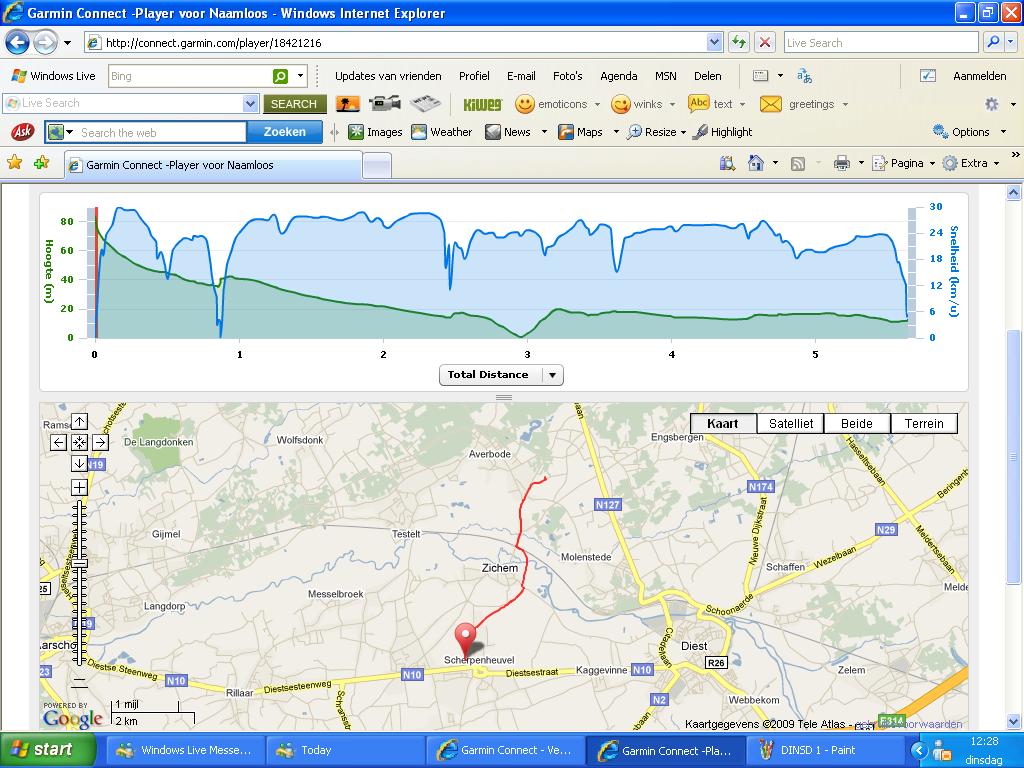
Task: Zoom out the map with minus button
Action: pyautogui.click(x=79, y=683)
